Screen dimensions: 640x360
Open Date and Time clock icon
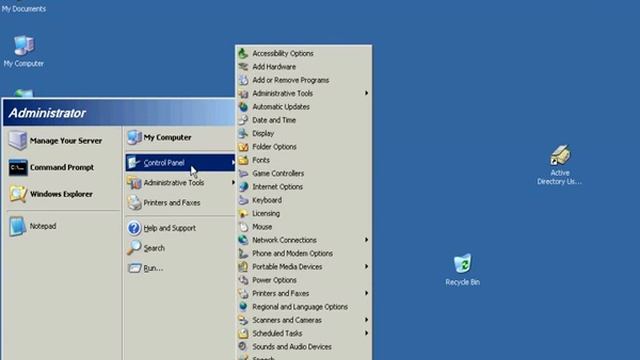[x=243, y=120]
